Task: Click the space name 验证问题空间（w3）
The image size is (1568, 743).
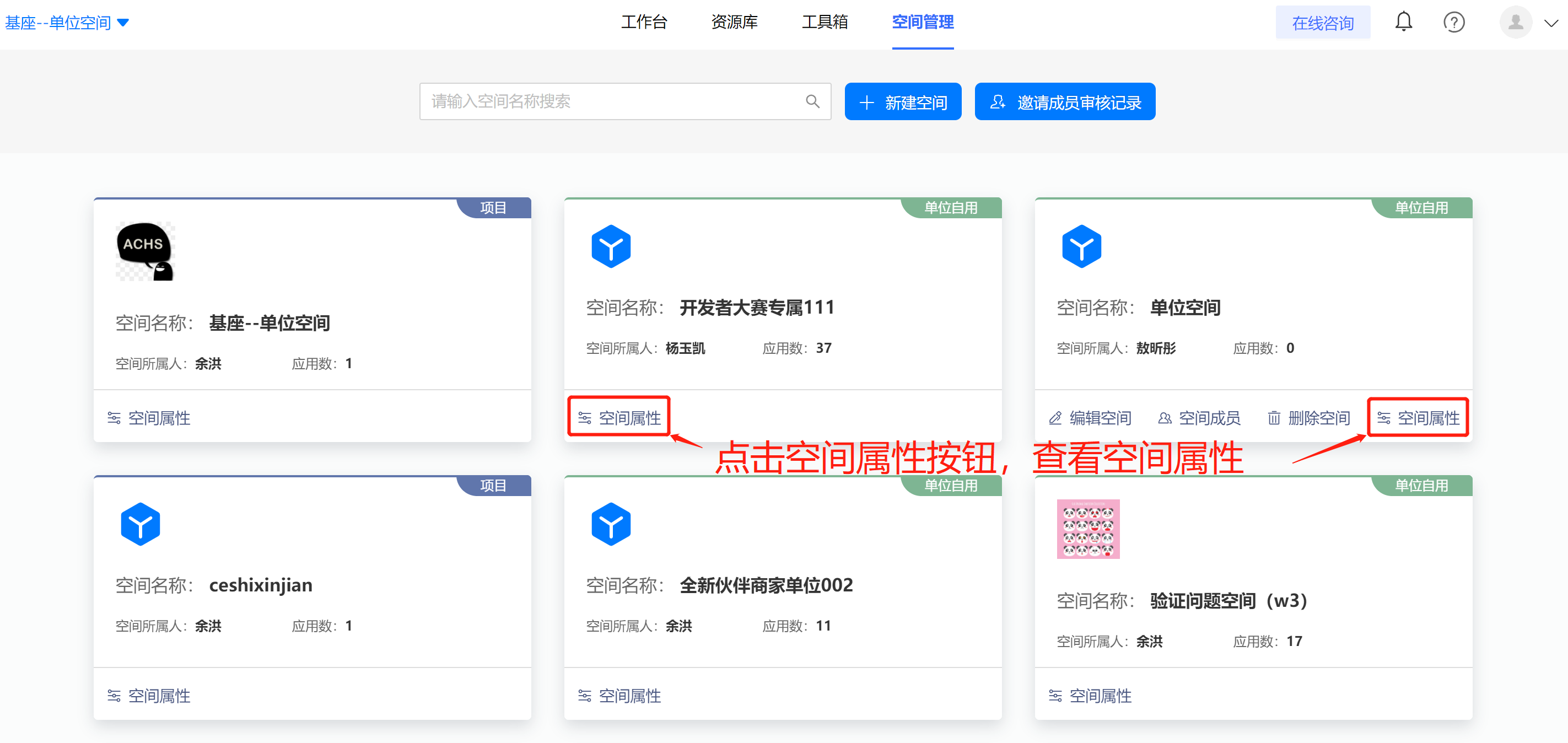Action: coord(1228,601)
